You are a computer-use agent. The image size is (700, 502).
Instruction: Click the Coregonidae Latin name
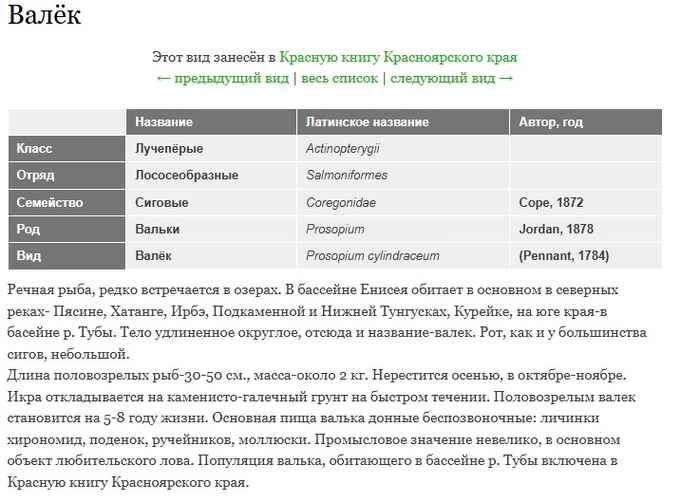[341, 203]
